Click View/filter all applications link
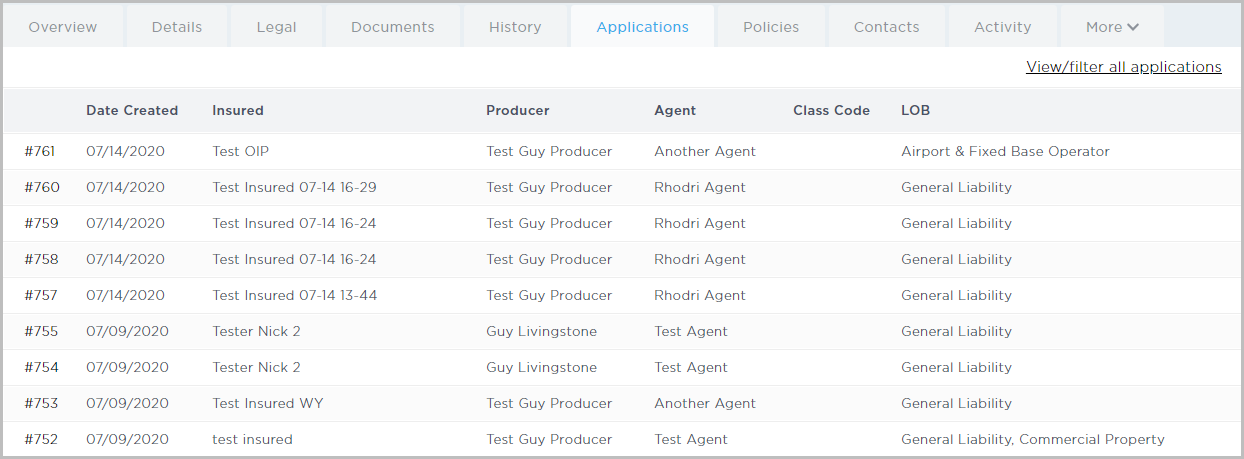1244x459 pixels. (1123, 67)
